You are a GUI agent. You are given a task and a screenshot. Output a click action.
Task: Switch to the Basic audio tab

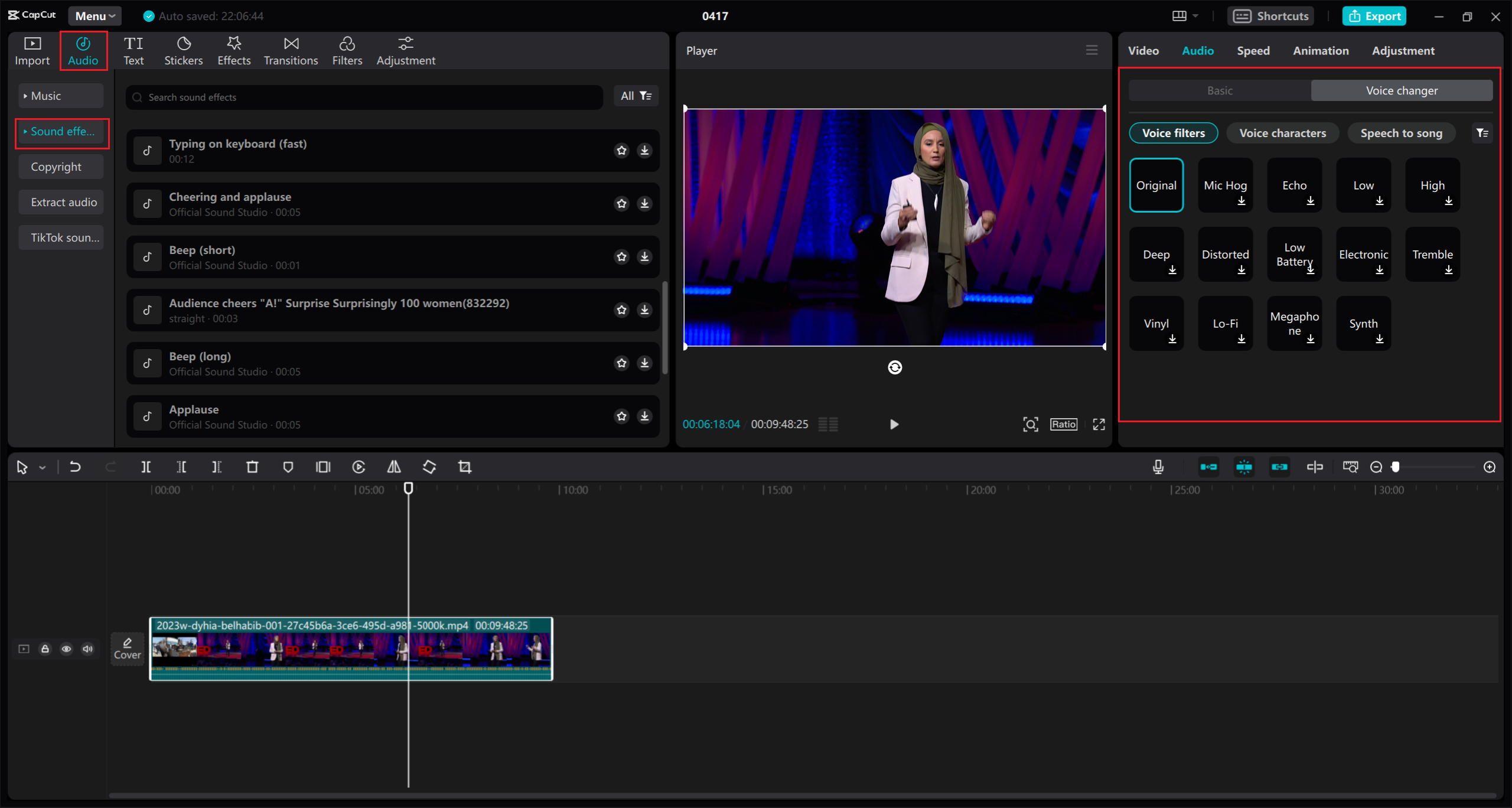(1220, 90)
